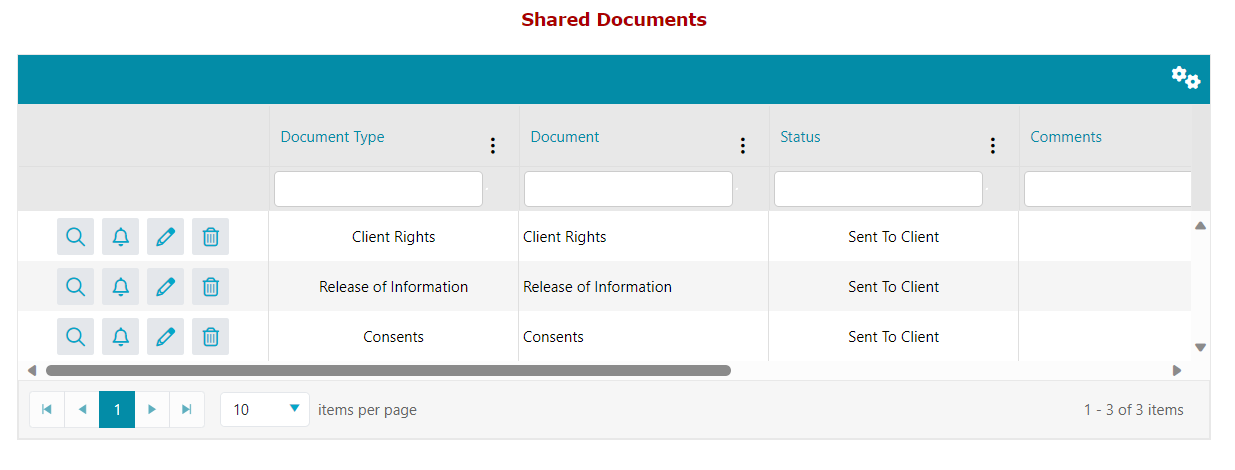Click the bell icon for Client Rights
Image resolution: width=1235 pixels, height=470 pixels.
pyautogui.click(x=121, y=237)
